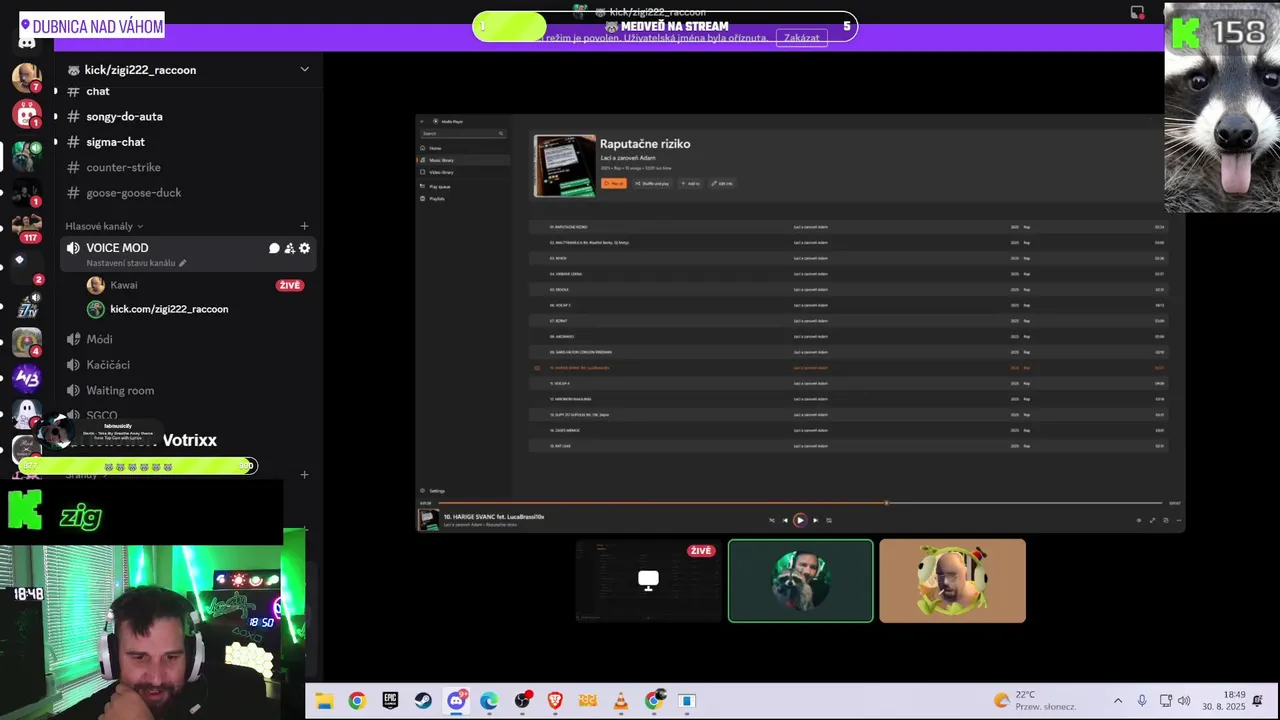Open Microsoft Edge from the taskbar
The height and width of the screenshot is (720, 1280).
pyautogui.click(x=489, y=701)
